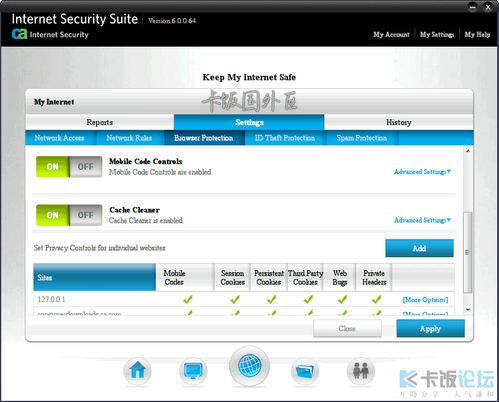
Task: Click the scrollbar down arrow
Action: point(468,310)
